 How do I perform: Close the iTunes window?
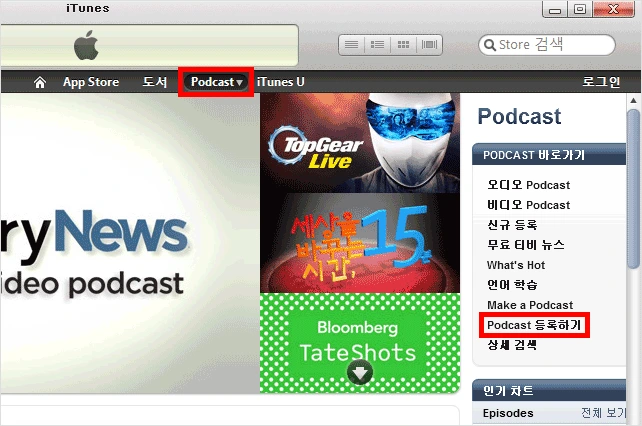[x=613, y=9]
